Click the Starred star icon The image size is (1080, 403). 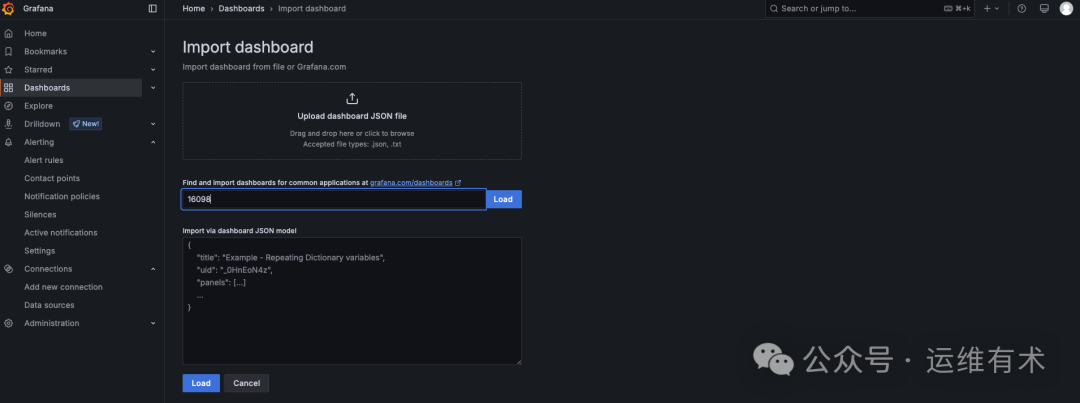pos(8,70)
